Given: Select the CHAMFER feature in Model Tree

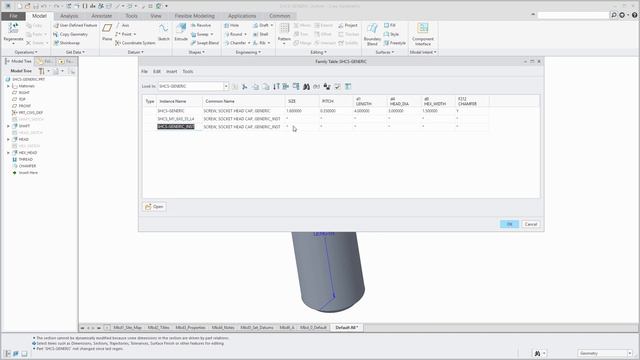Looking at the screenshot, I should [27, 166].
